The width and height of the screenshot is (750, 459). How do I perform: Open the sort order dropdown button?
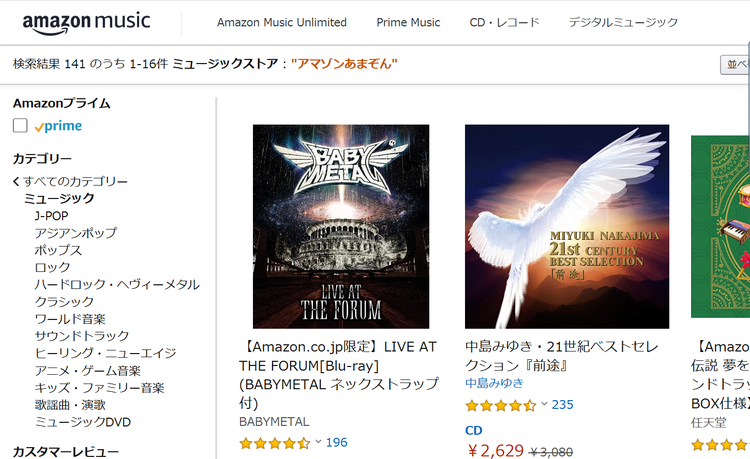click(x=735, y=65)
